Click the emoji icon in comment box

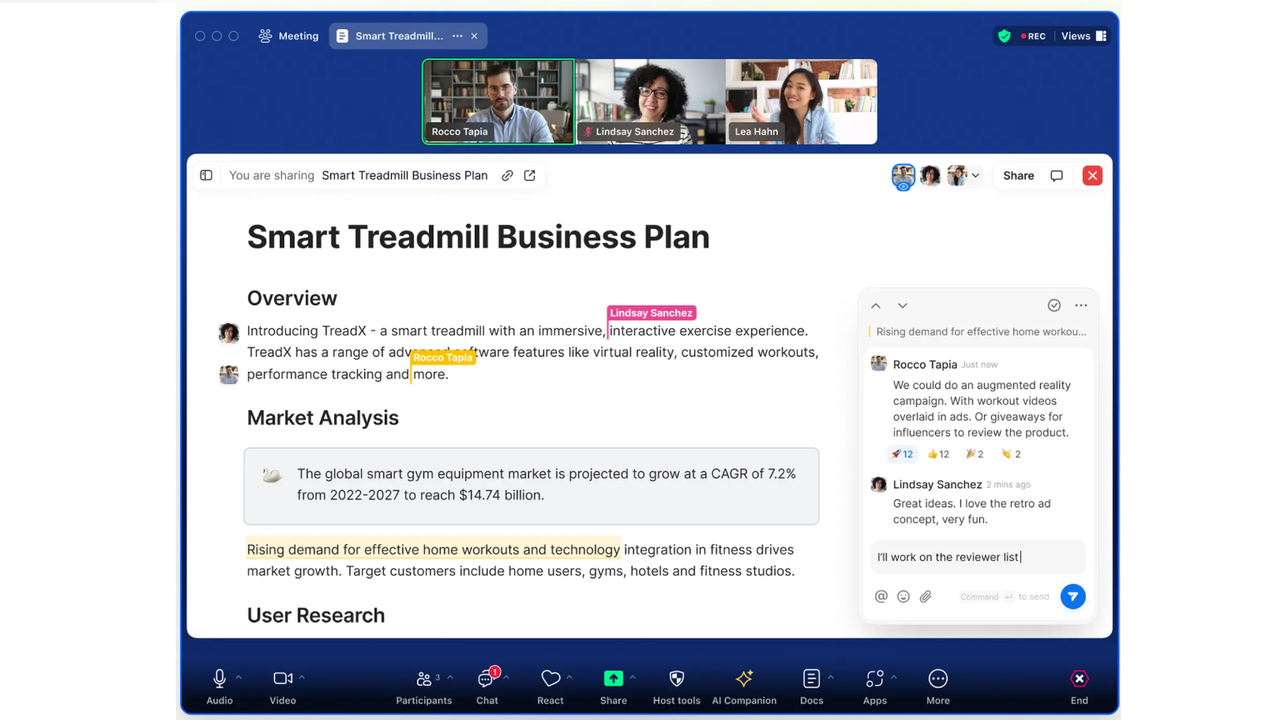point(903,597)
